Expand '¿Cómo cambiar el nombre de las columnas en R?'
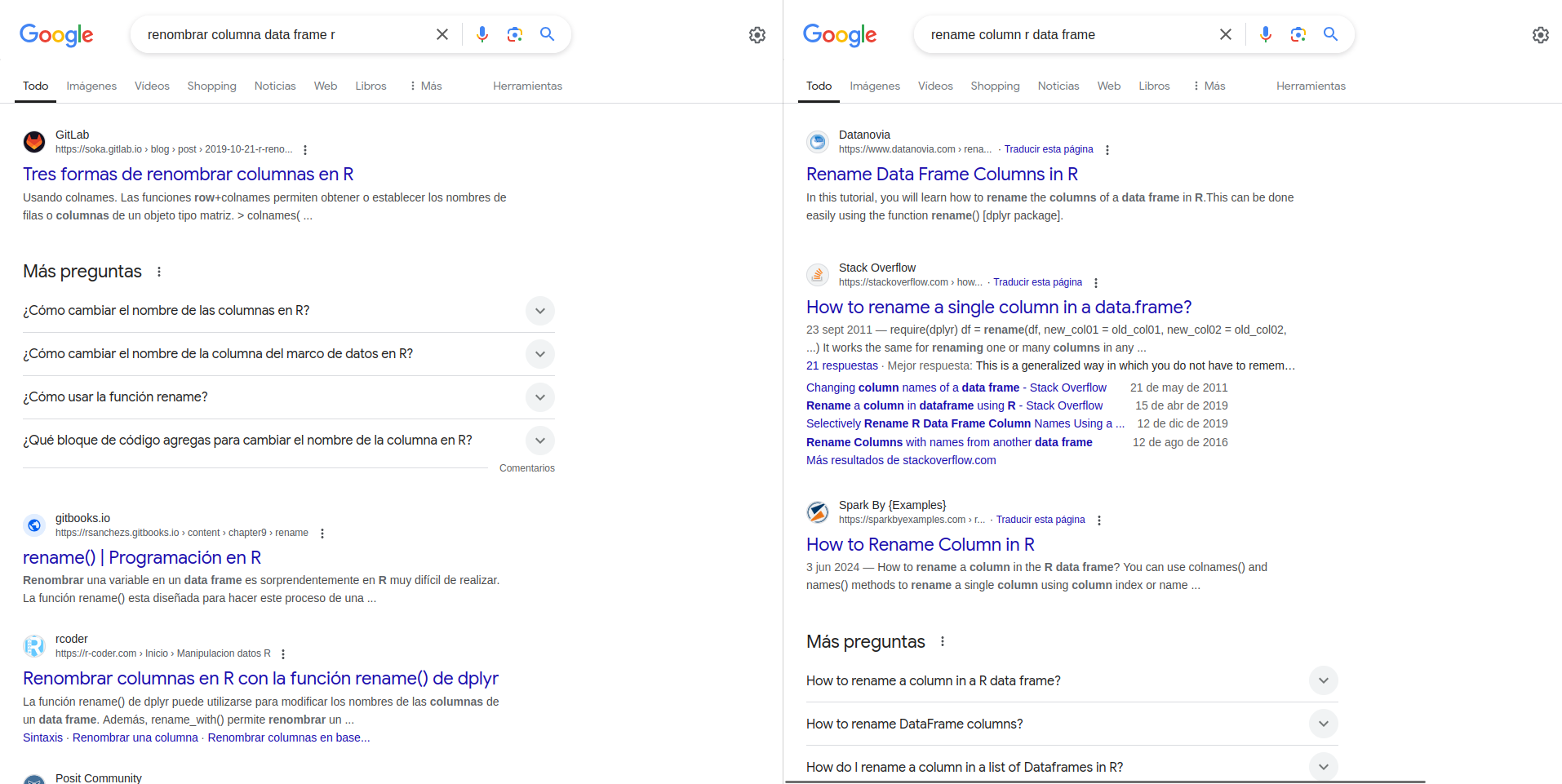1562x784 pixels. [539, 311]
